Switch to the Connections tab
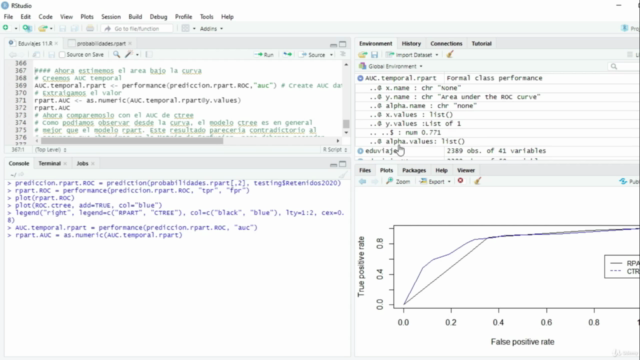Image resolution: width=640 pixels, height=360 pixels. [446, 43]
